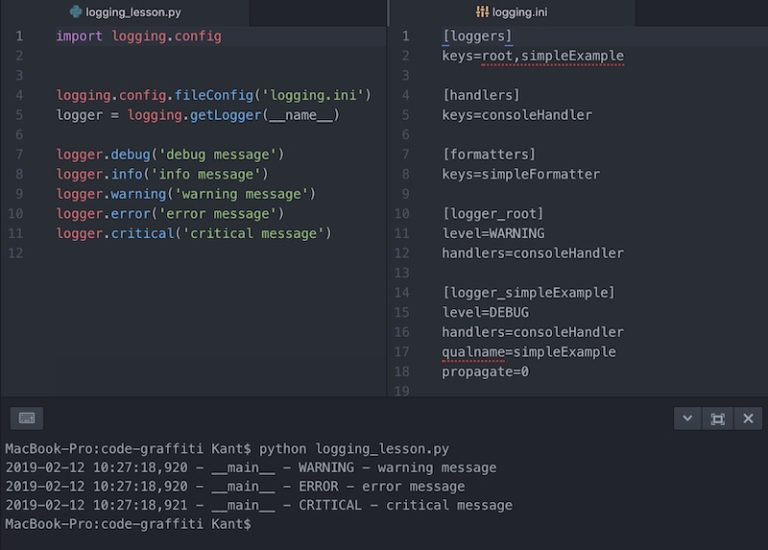Click the CRITICAL log output line in terminal
Screen dimensions: 768x550
pos(259,505)
